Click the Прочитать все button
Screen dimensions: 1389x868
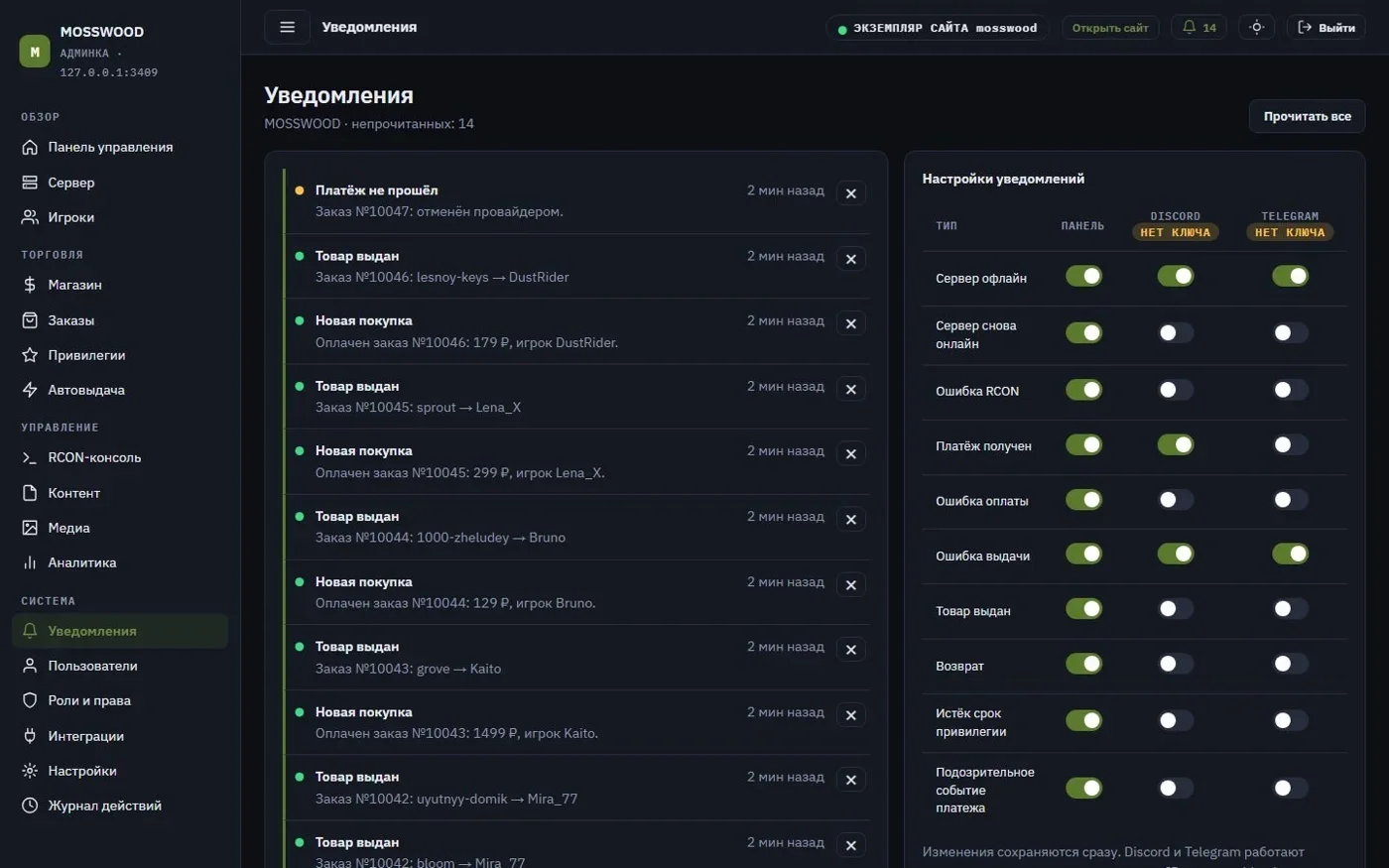1307,116
